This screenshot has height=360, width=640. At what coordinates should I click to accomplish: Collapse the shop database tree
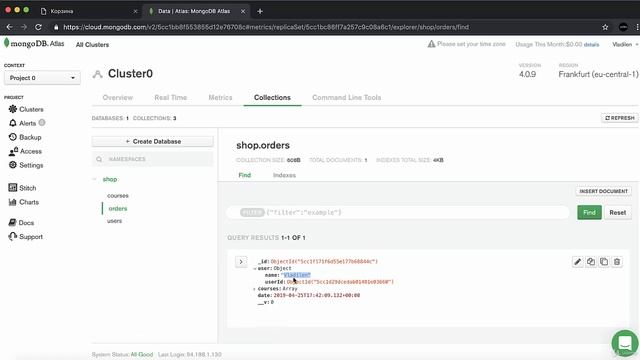click(x=95, y=179)
